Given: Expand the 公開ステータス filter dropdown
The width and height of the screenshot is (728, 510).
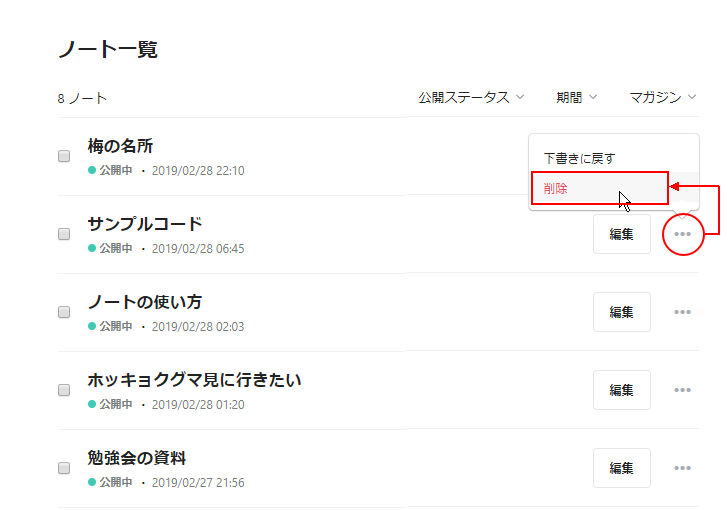Looking at the screenshot, I should 471,98.
